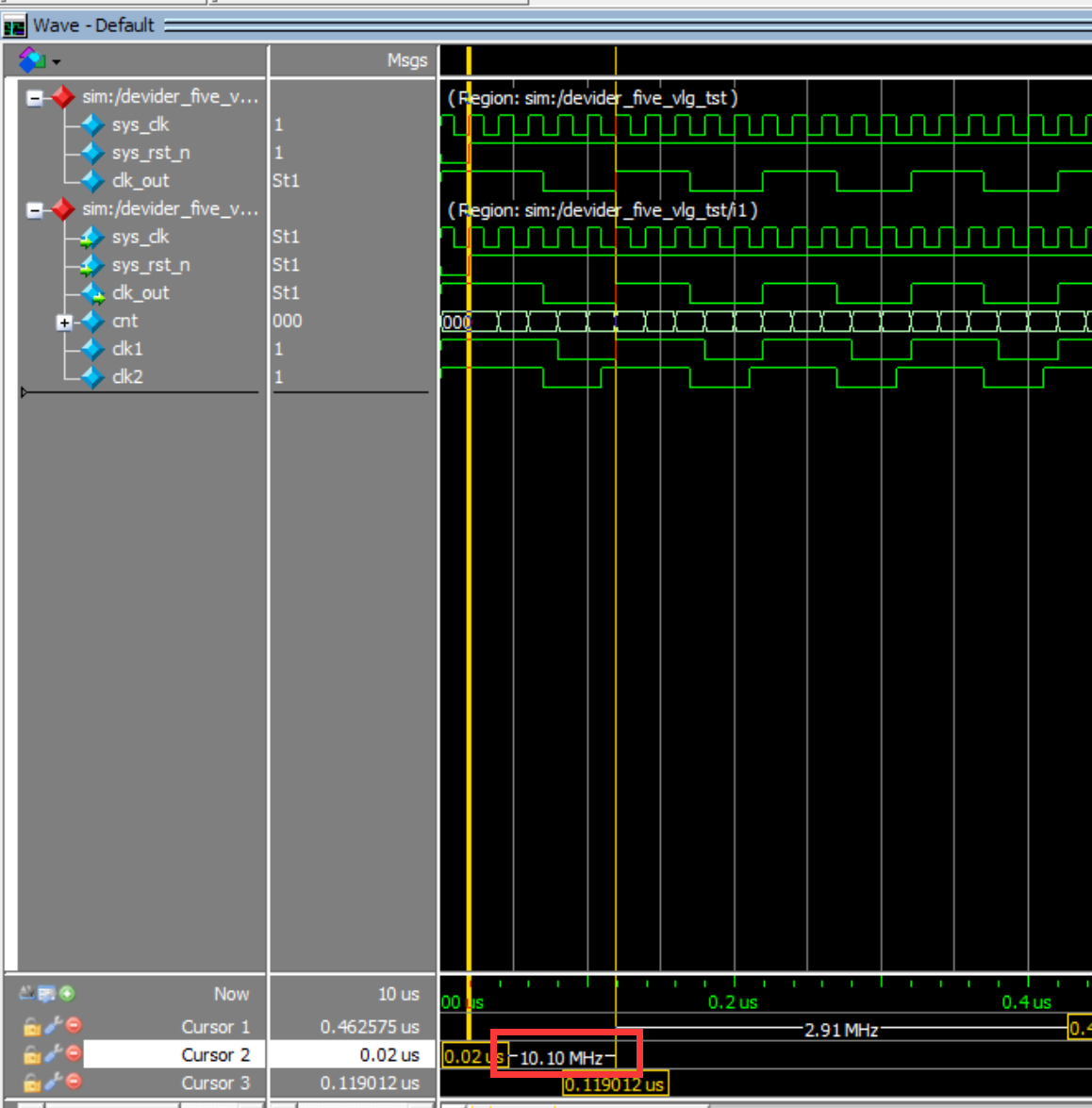The width and height of the screenshot is (1092, 1108).
Task: Open the Cursor 2 properties wrench icon
Action: click(x=53, y=1054)
